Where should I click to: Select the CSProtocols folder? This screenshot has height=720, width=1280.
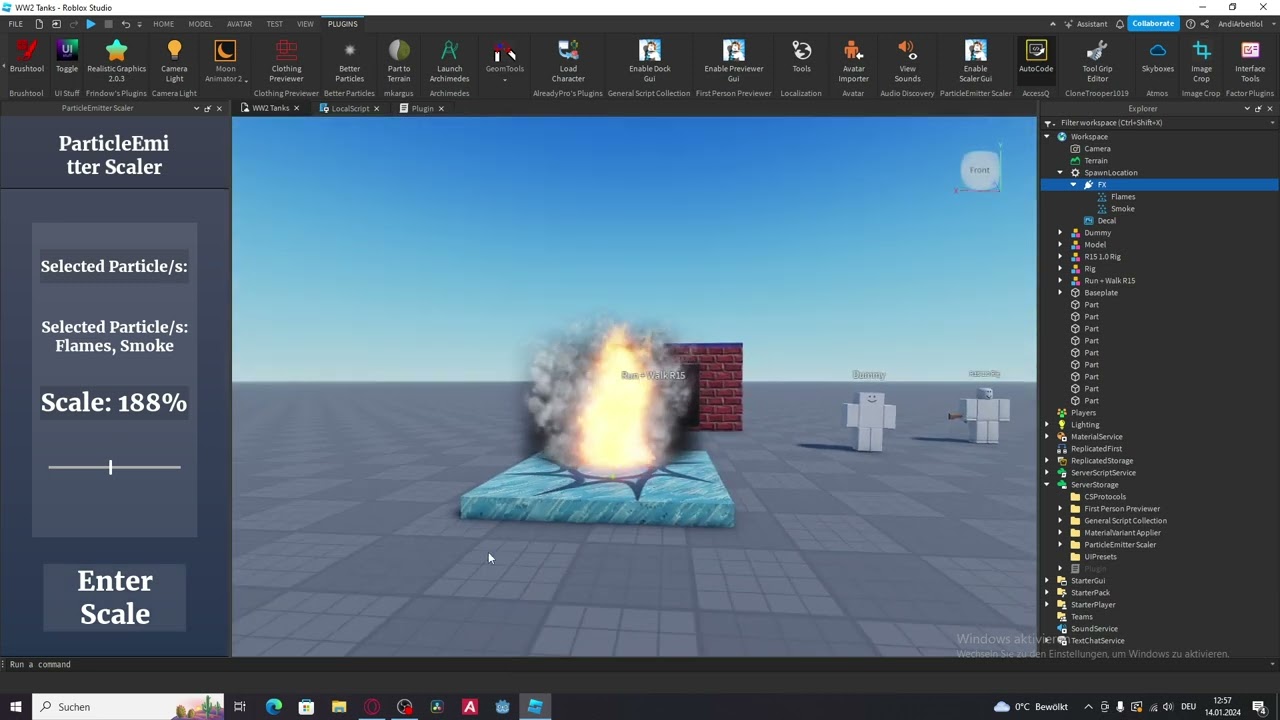tap(1105, 497)
